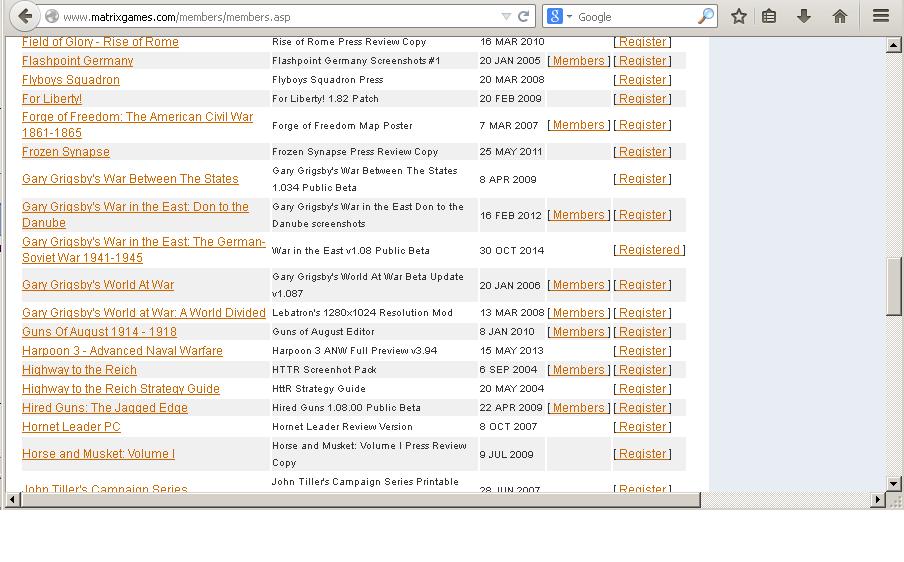Click Members link for Highway to the Reich
Image resolution: width=904 pixels, height=562 pixels.
[x=578, y=369]
